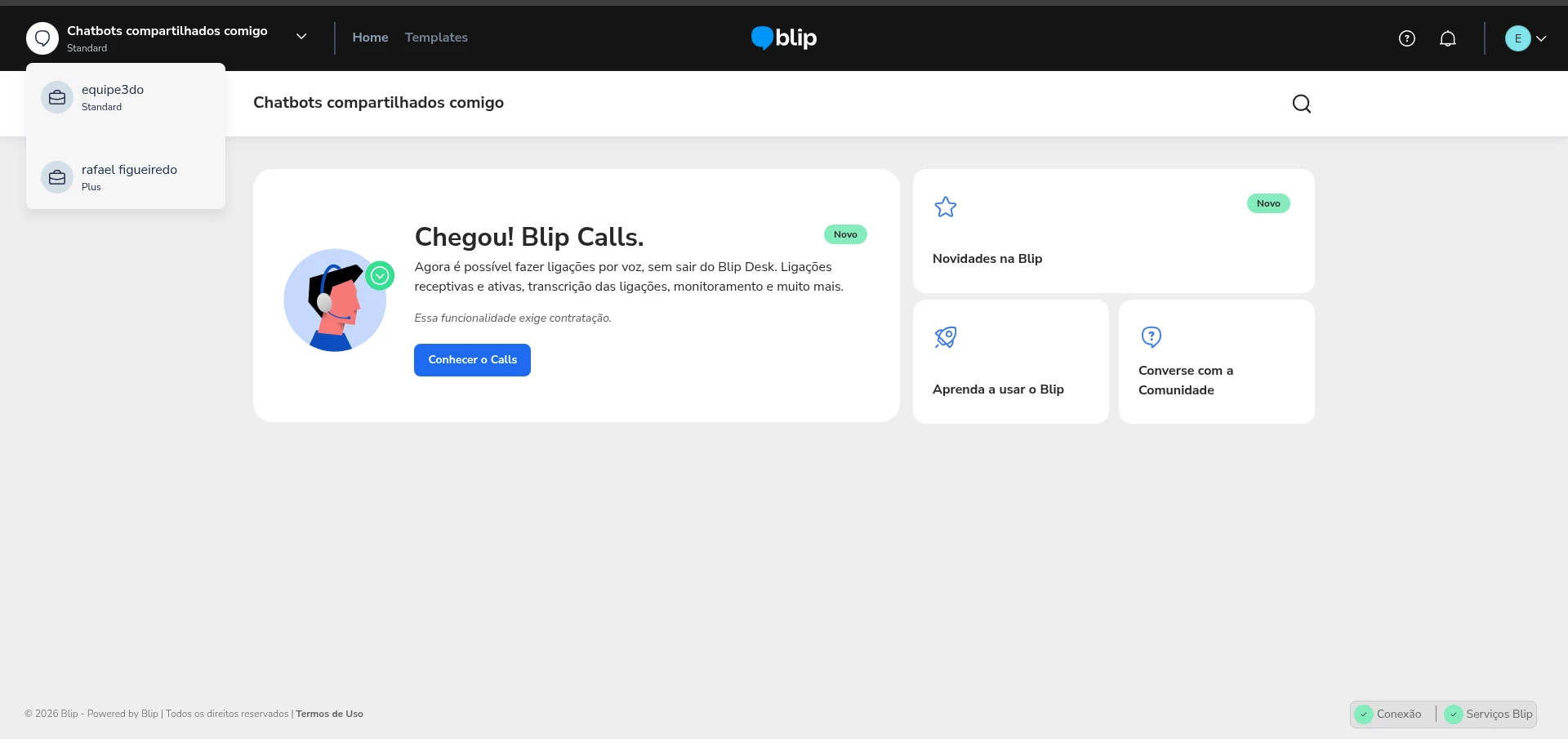
Task: Click the Novo badge on Blip Calls card
Action: [845, 234]
